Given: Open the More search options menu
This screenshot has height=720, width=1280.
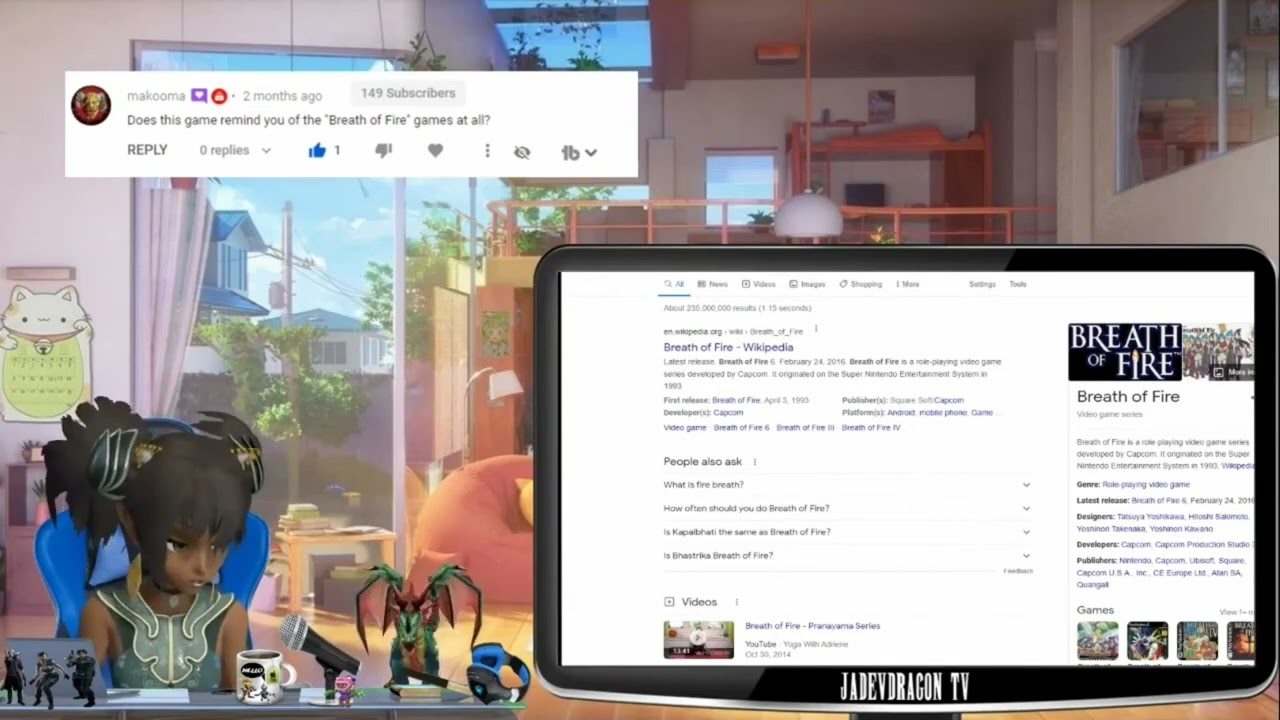Looking at the screenshot, I should (x=907, y=284).
